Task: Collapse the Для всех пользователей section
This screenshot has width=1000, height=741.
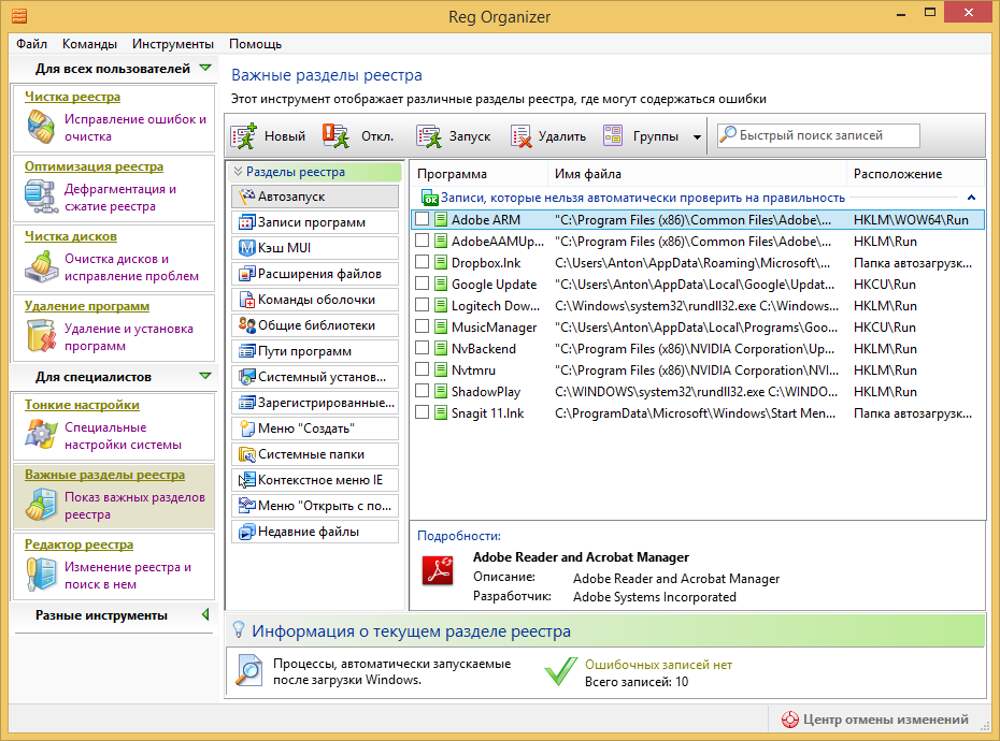Action: tap(205, 69)
